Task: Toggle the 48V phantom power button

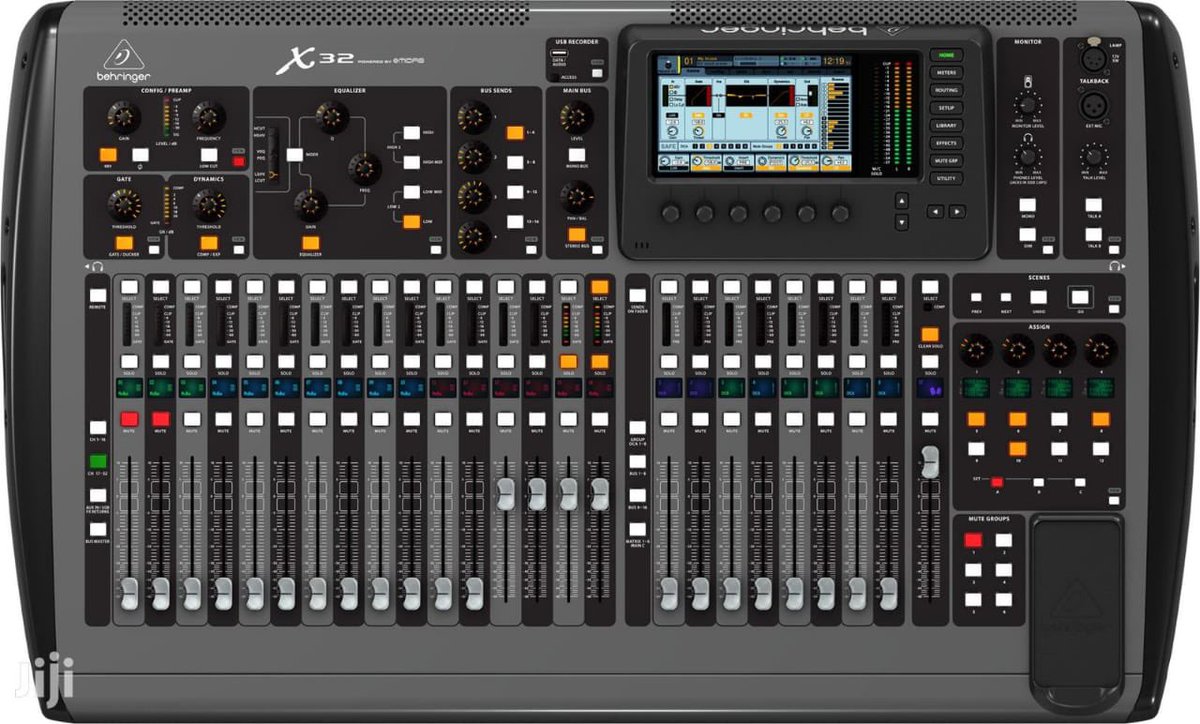Action: pyautogui.click(x=107, y=155)
